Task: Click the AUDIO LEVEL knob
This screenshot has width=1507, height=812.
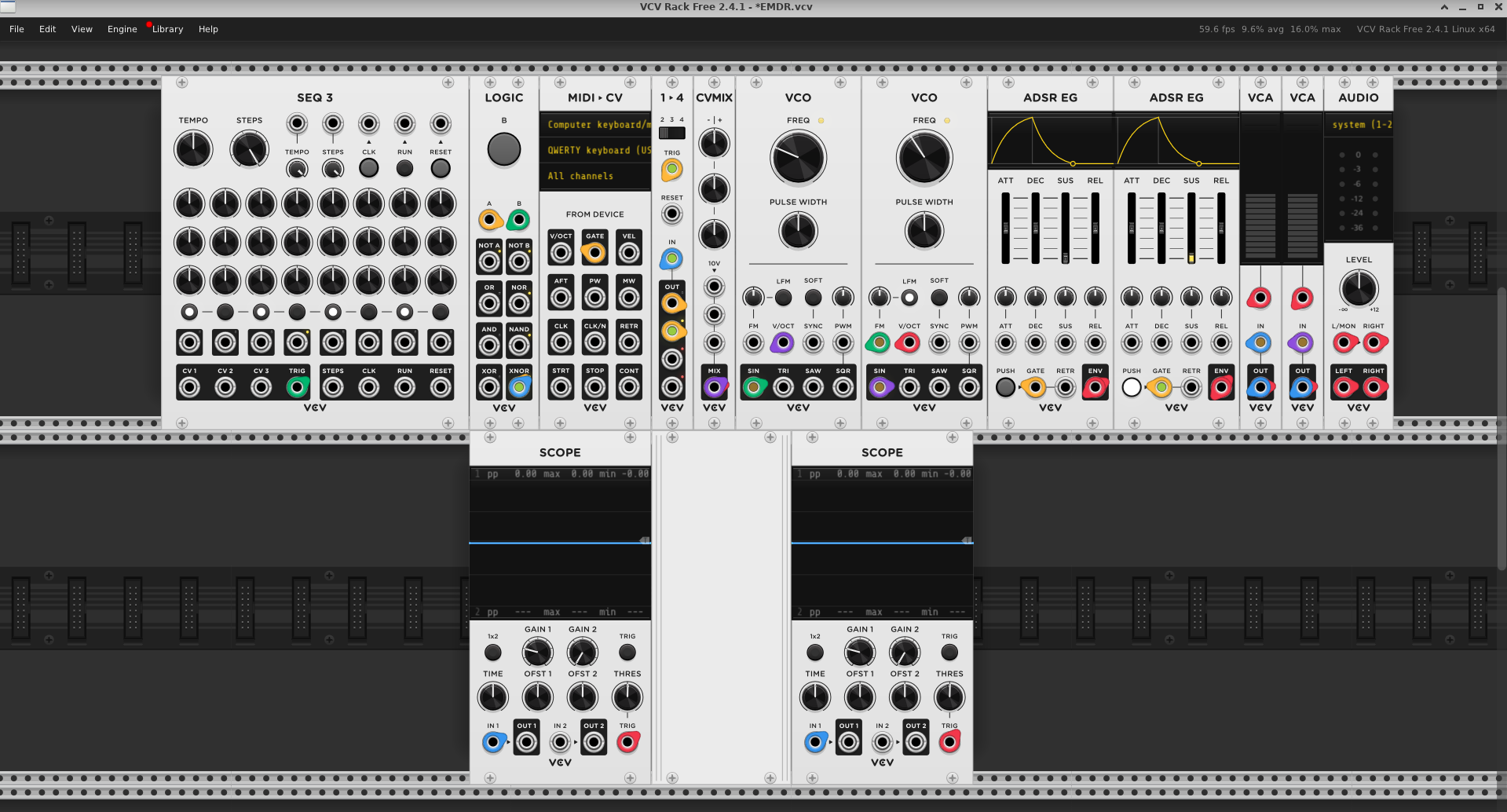Action: pos(1359,288)
